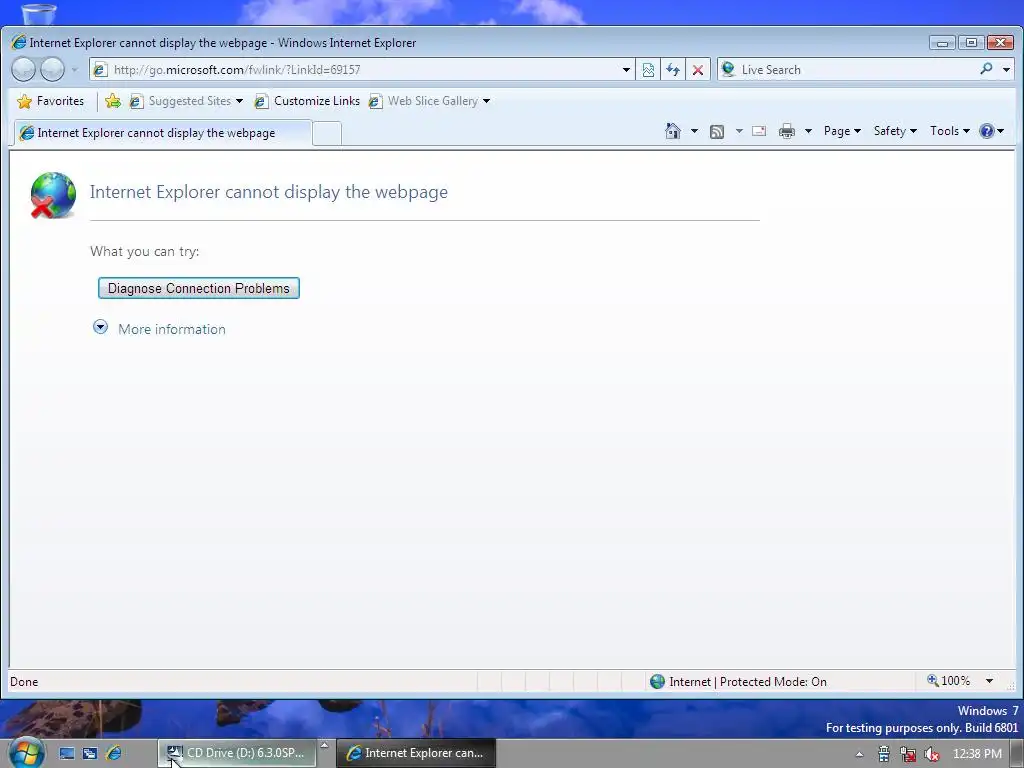Click the network tray icon

(x=908, y=754)
